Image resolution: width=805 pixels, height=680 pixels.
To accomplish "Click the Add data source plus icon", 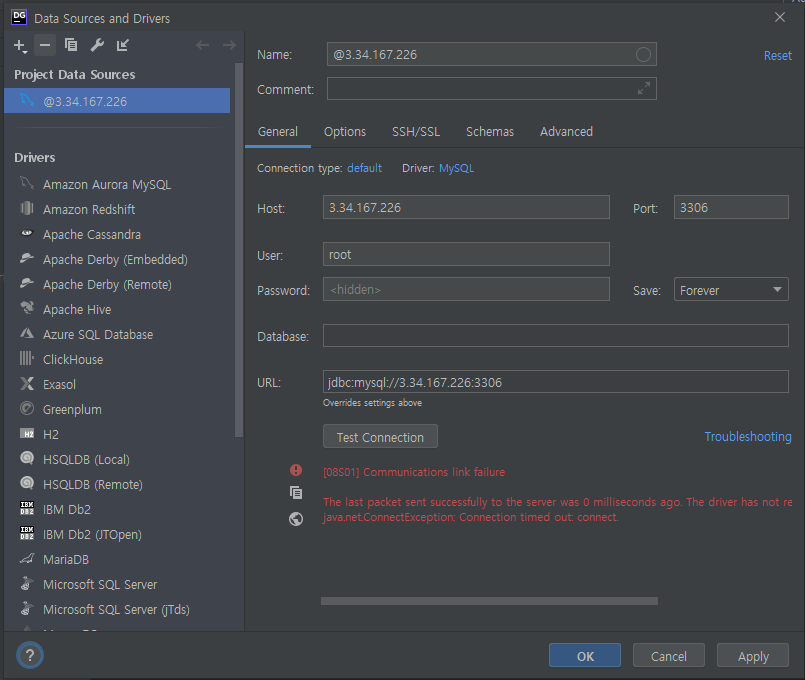I will tap(20, 45).
